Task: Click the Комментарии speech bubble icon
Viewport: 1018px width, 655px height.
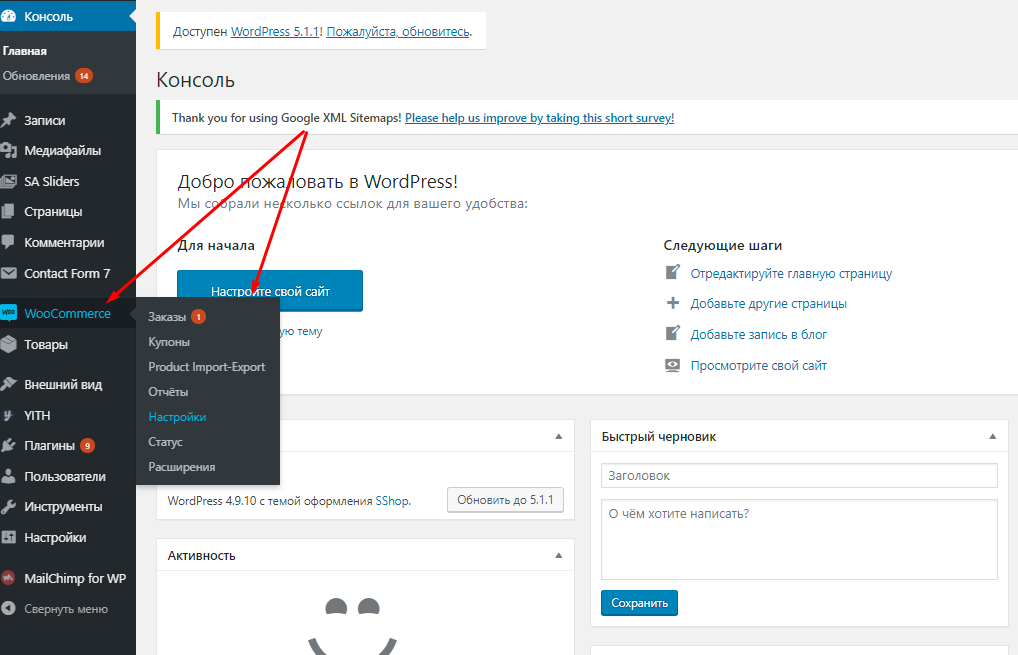Action: coord(8,242)
